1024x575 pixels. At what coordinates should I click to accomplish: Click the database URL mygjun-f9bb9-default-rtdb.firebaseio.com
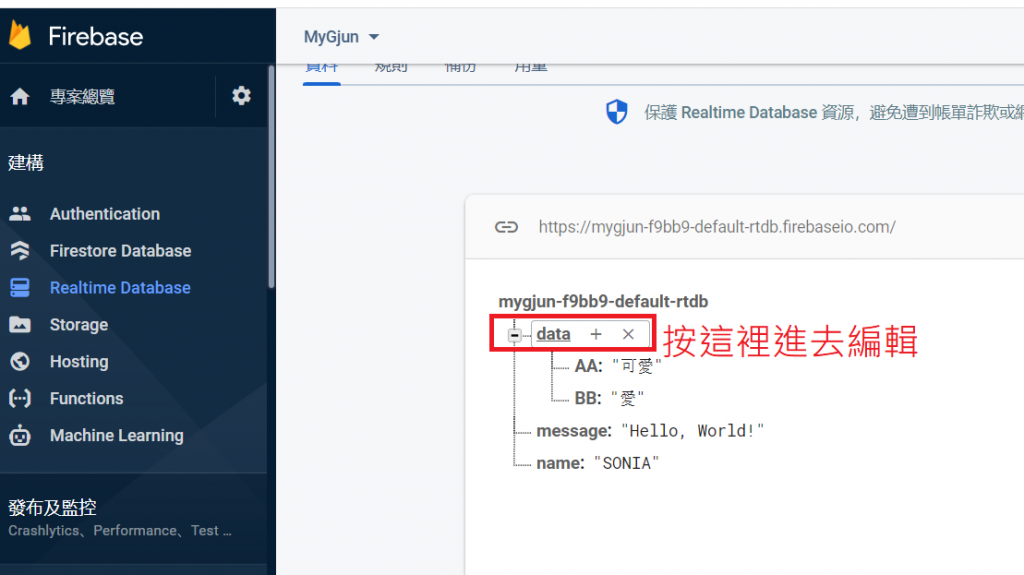coord(717,227)
